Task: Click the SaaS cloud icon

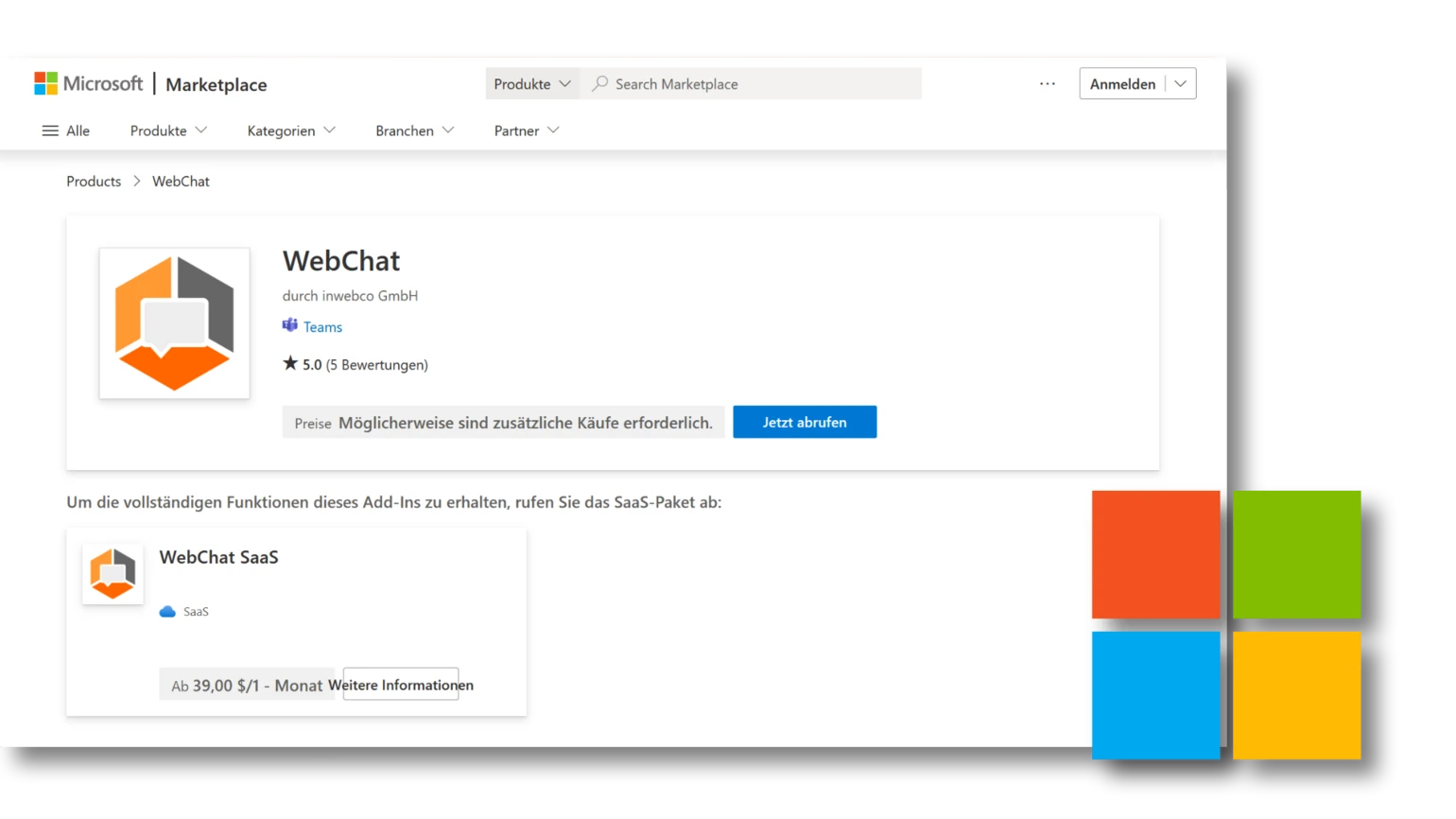Action: click(x=168, y=611)
